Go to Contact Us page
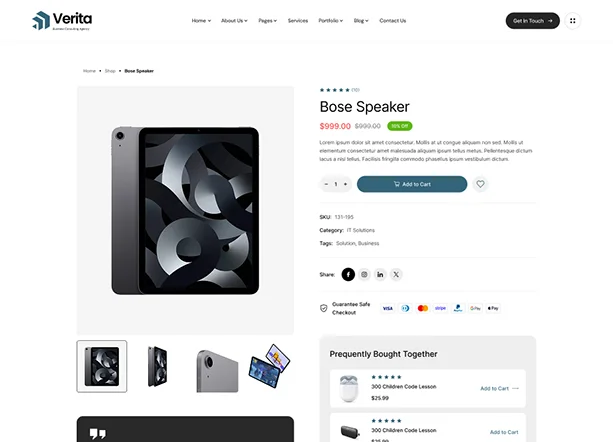This screenshot has height=442, width=613. pos(393,20)
